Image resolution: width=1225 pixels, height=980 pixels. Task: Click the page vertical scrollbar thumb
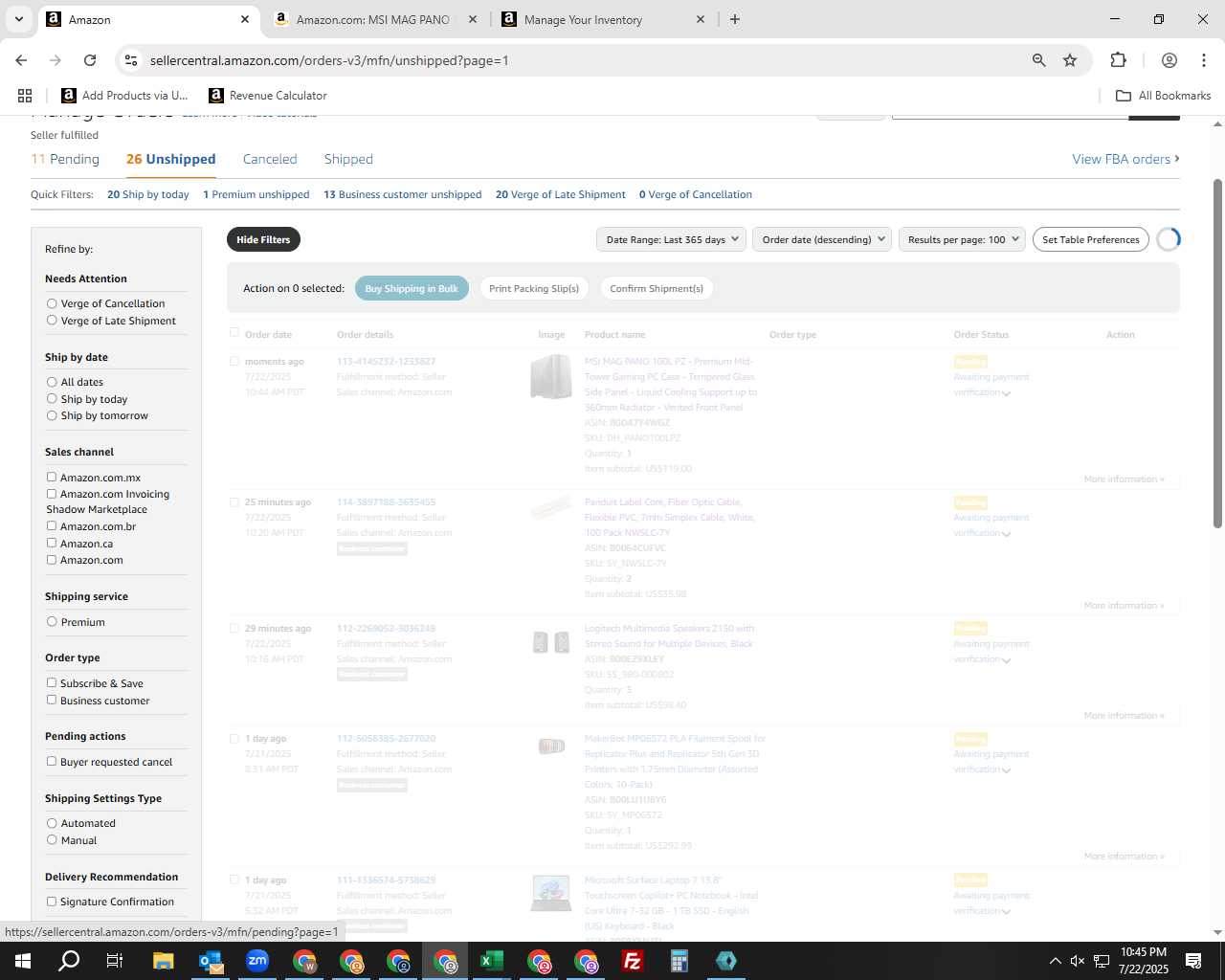coord(1217,352)
